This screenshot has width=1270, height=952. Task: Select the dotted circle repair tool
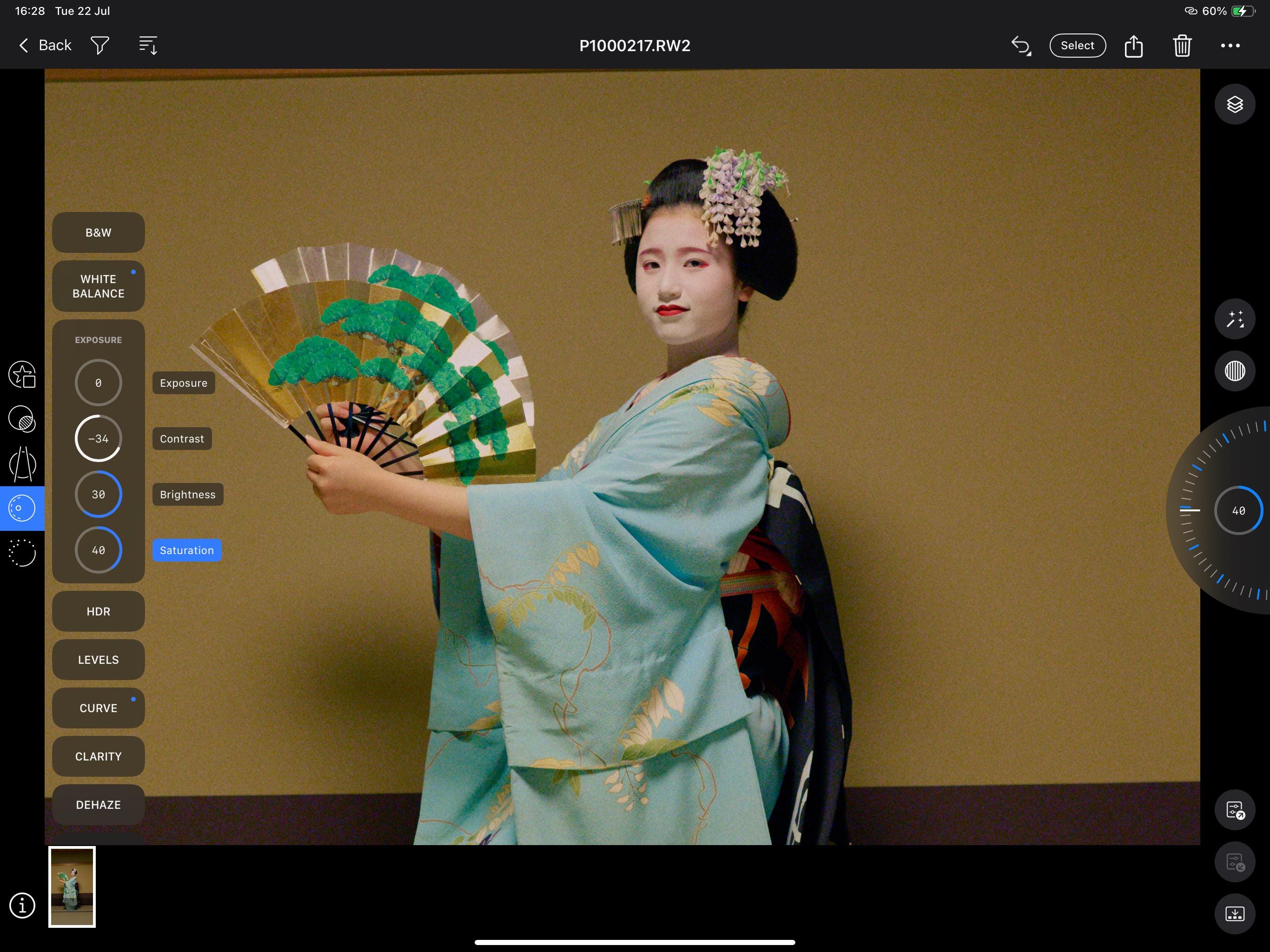(x=22, y=553)
